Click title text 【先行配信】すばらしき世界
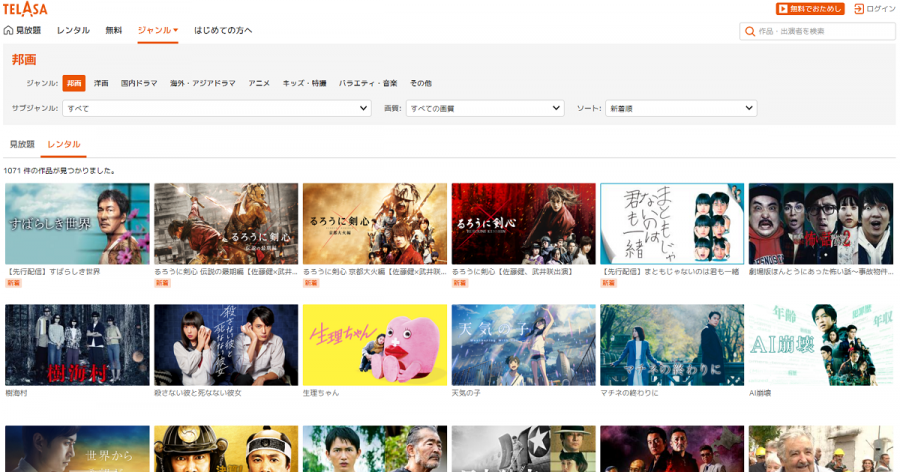The height and width of the screenshot is (472, 900). 53,272
